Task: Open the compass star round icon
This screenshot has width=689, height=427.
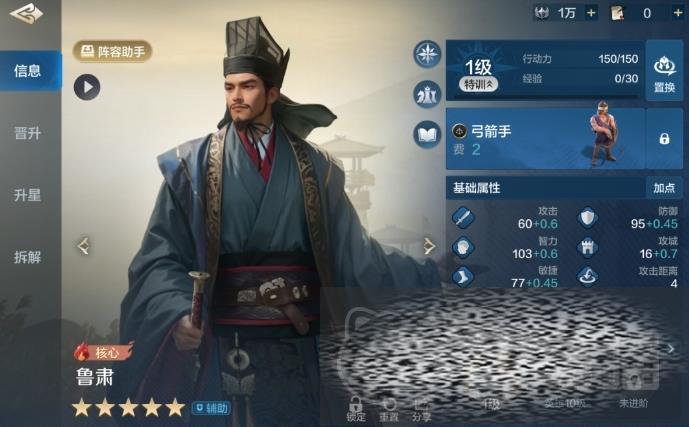Action: (x=427, y=54)
